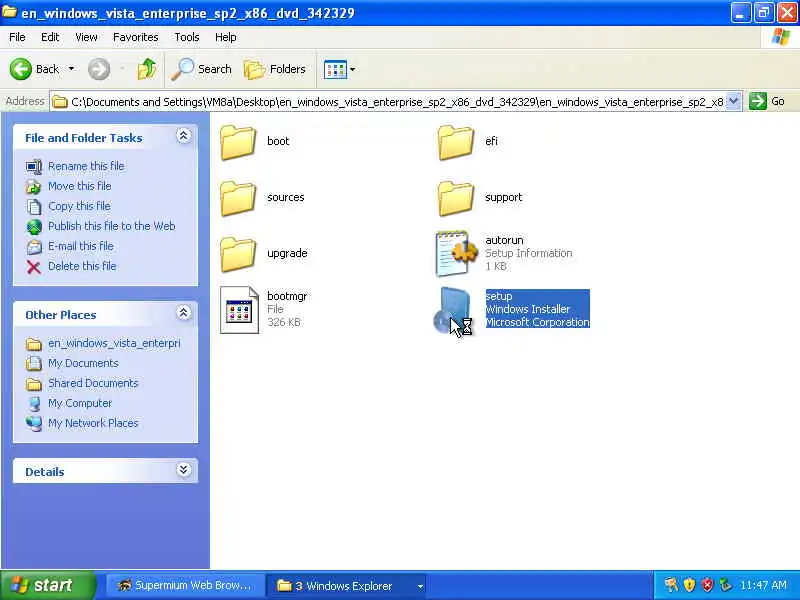Viewport: 800px width, 600px height.
Task: Expand the Details panel
Action: tap(184, 470)
